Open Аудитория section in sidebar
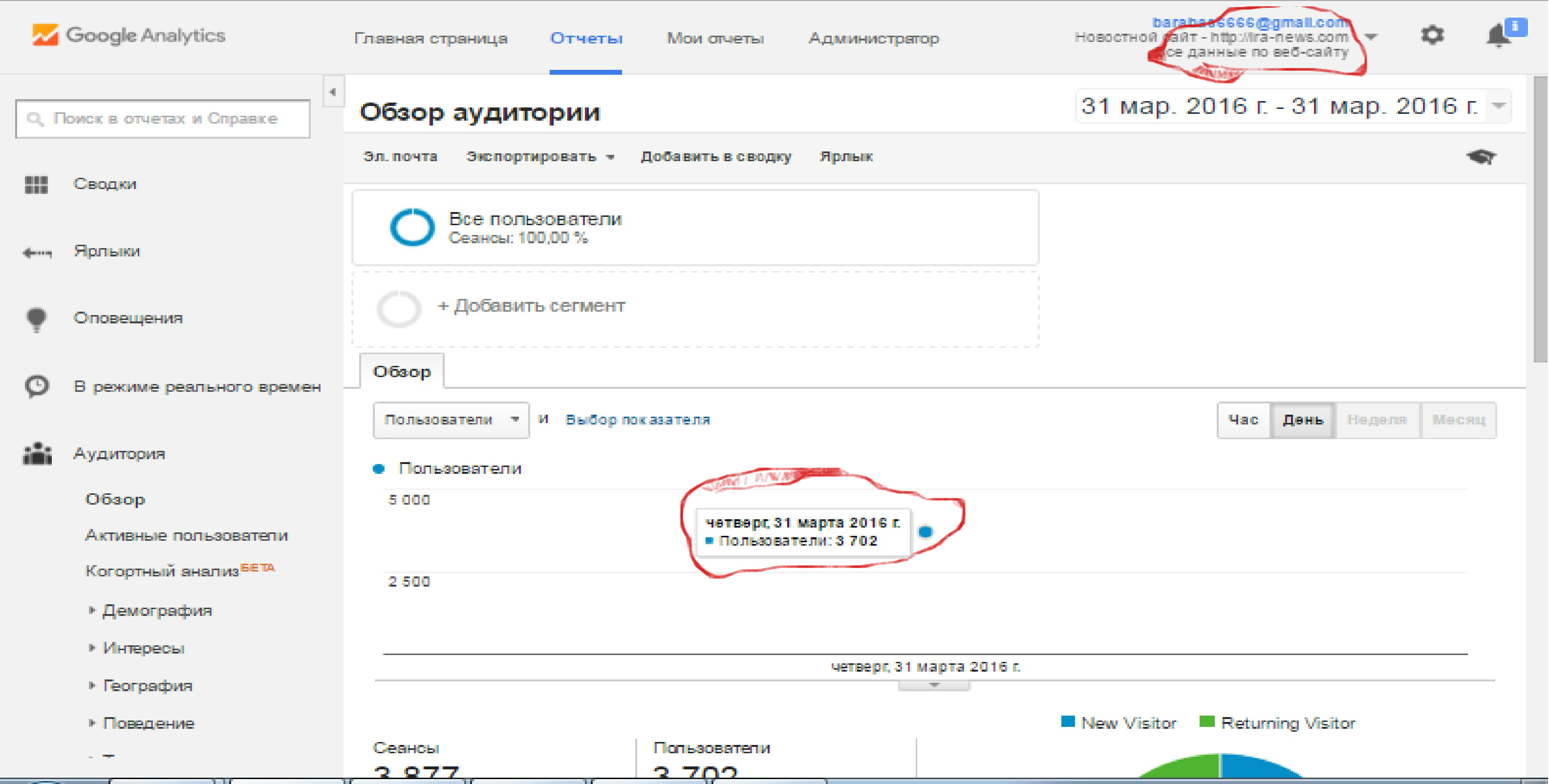Screen dimensions: 1549x784 [x=119, y=454]
